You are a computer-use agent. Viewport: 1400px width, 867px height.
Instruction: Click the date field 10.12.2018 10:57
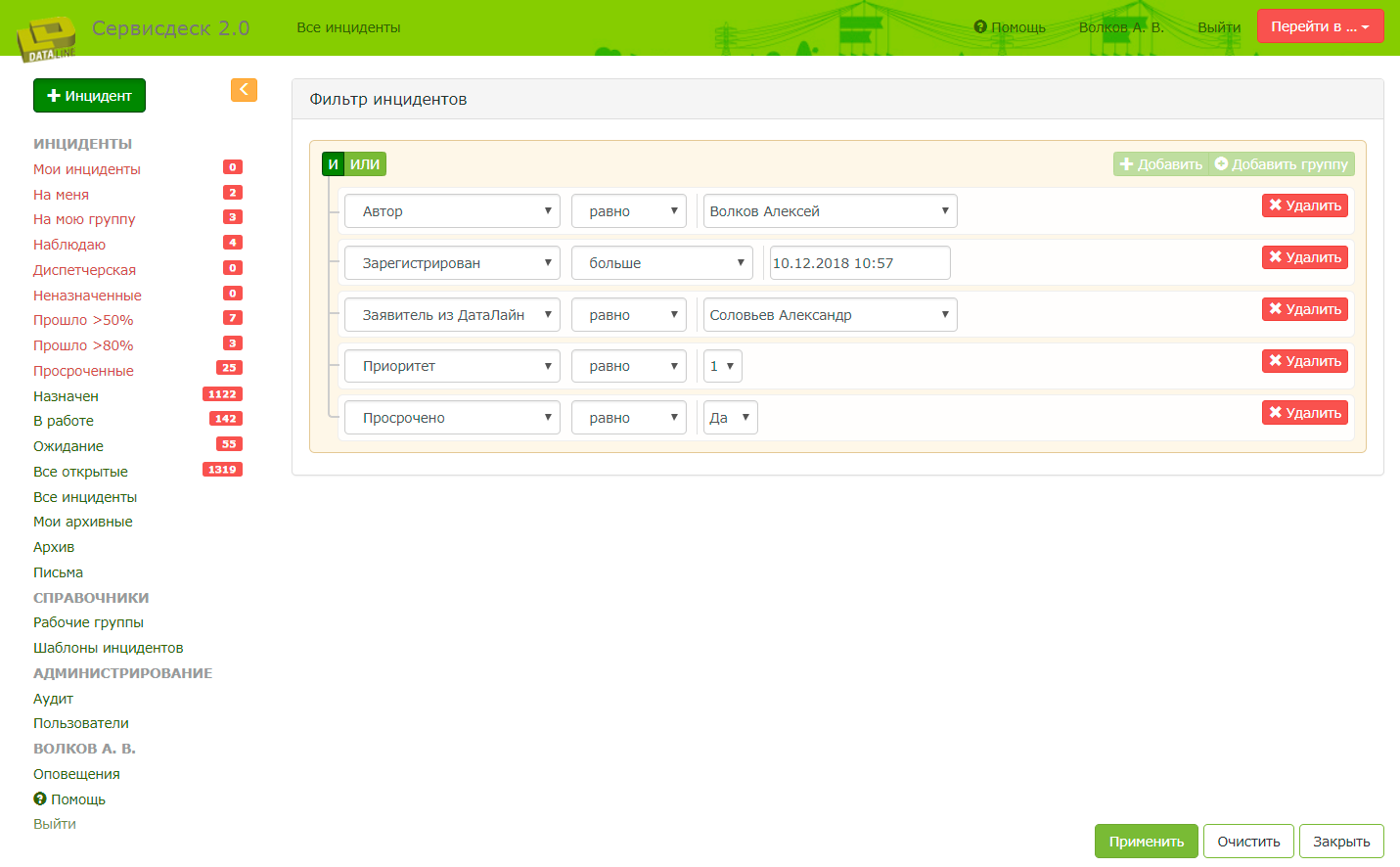click(x=860, y=263)
